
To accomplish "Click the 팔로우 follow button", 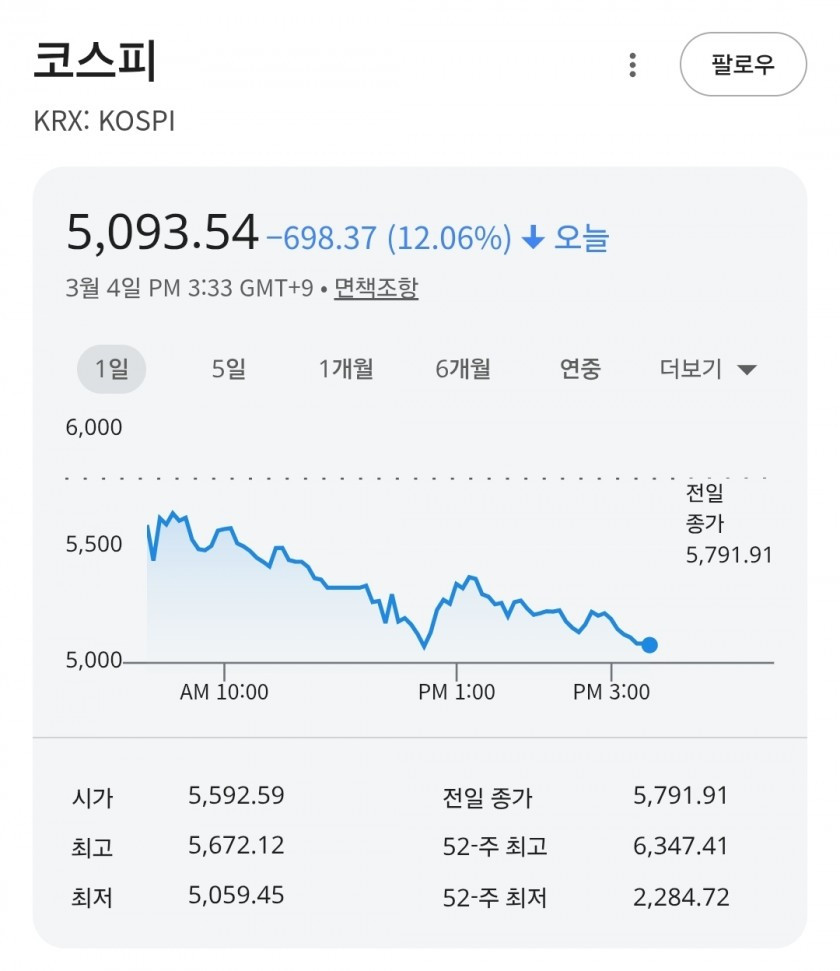I will point(743,65).
